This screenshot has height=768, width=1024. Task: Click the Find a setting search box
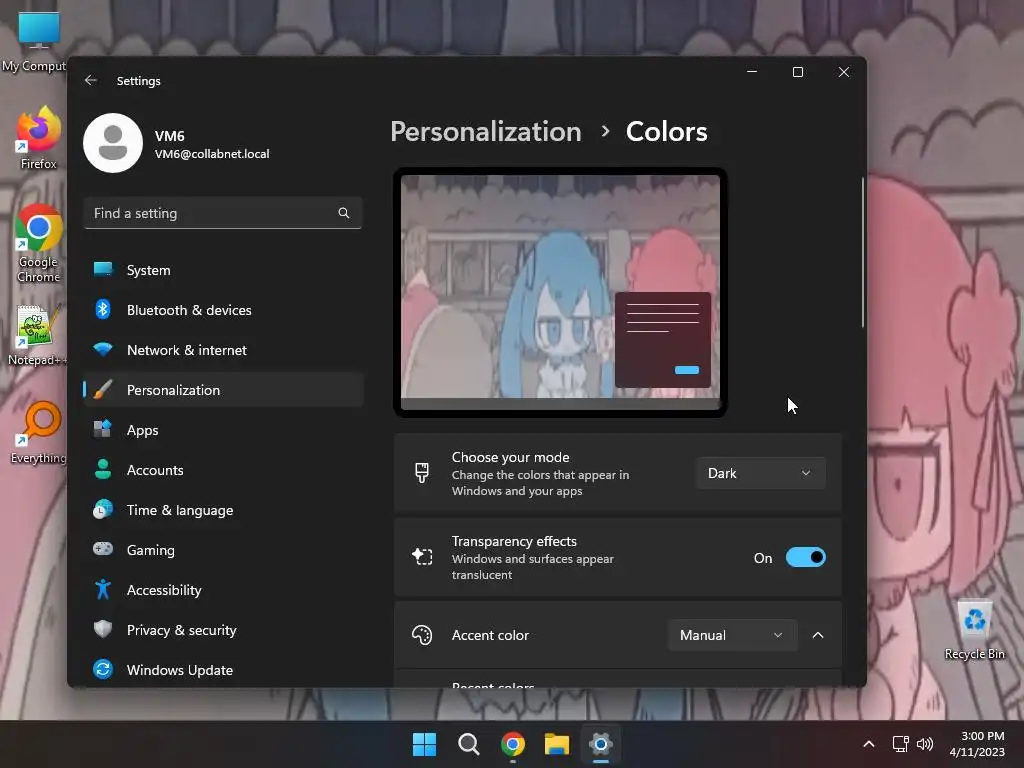coord(223,213)
